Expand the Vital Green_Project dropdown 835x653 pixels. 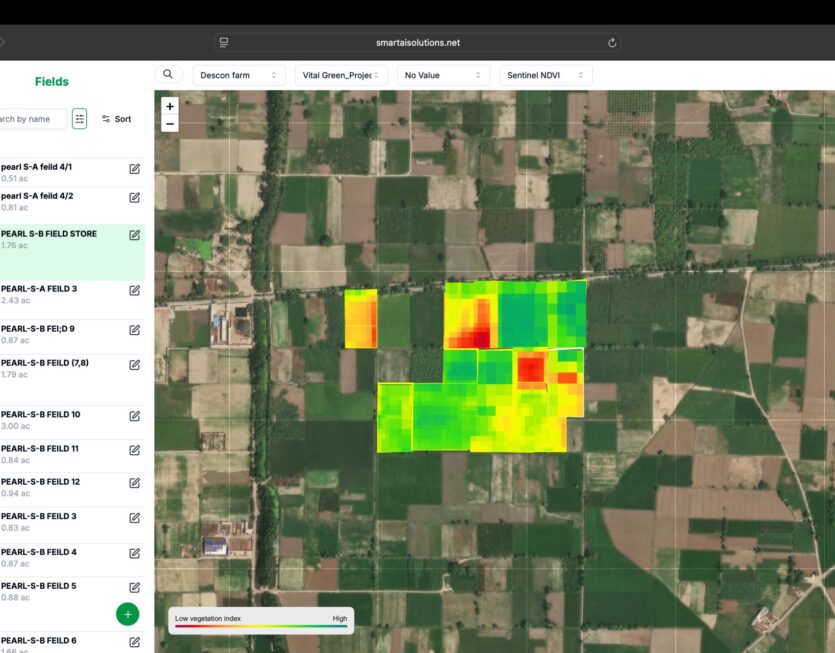344,75
